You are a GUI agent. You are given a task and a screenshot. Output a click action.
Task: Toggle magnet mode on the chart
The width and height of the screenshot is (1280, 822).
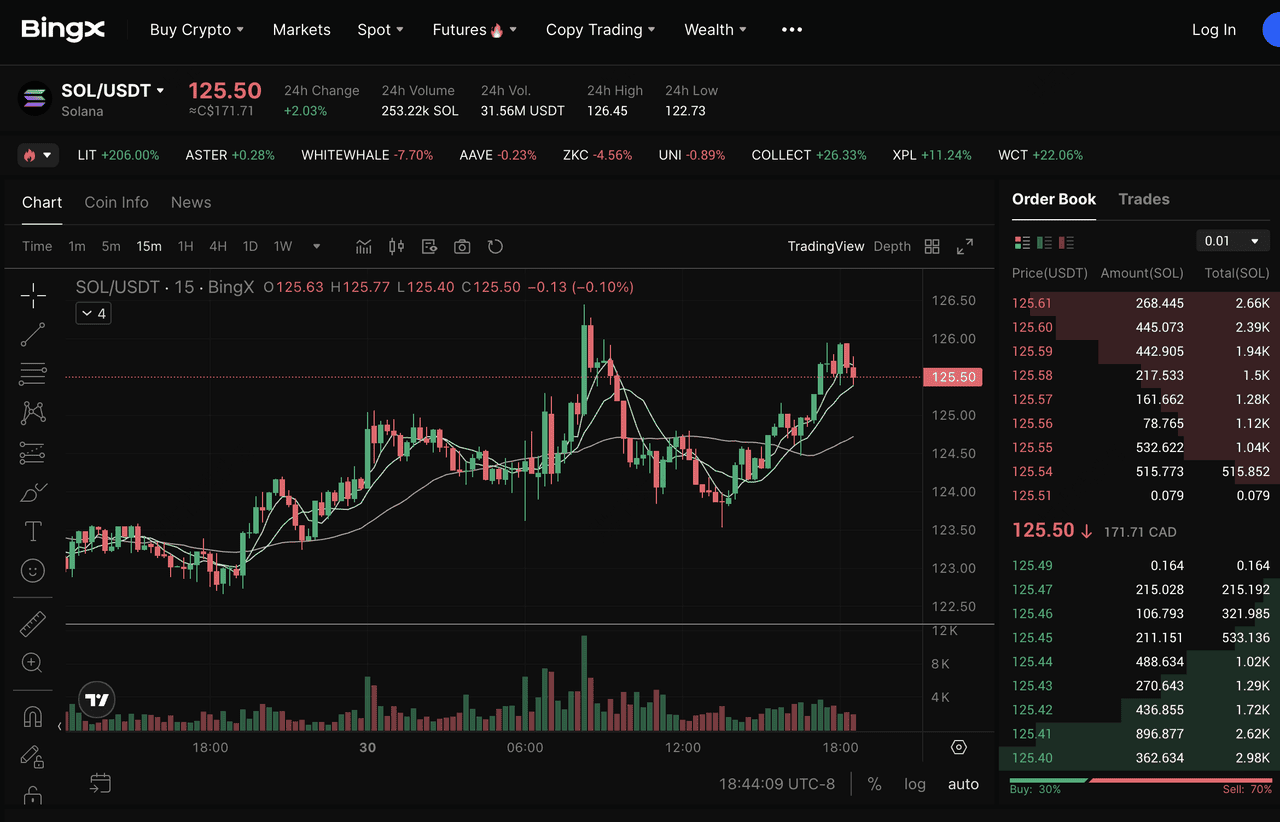point(33,717)
